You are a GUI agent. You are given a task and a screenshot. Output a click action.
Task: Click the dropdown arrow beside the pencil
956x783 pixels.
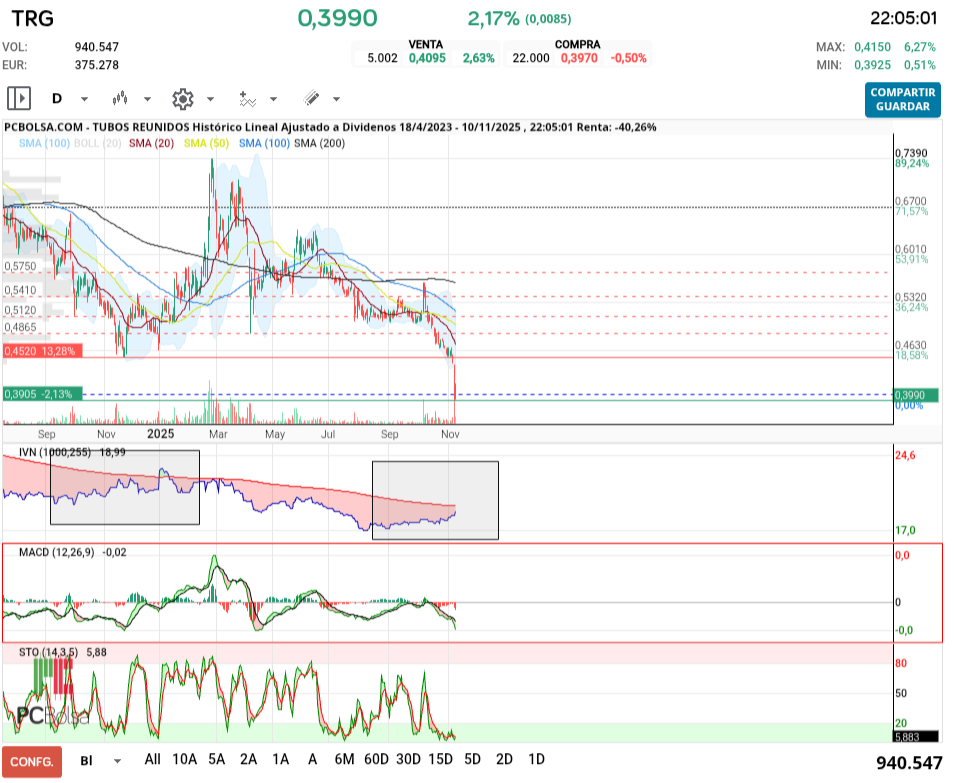(x=336, y=99)
